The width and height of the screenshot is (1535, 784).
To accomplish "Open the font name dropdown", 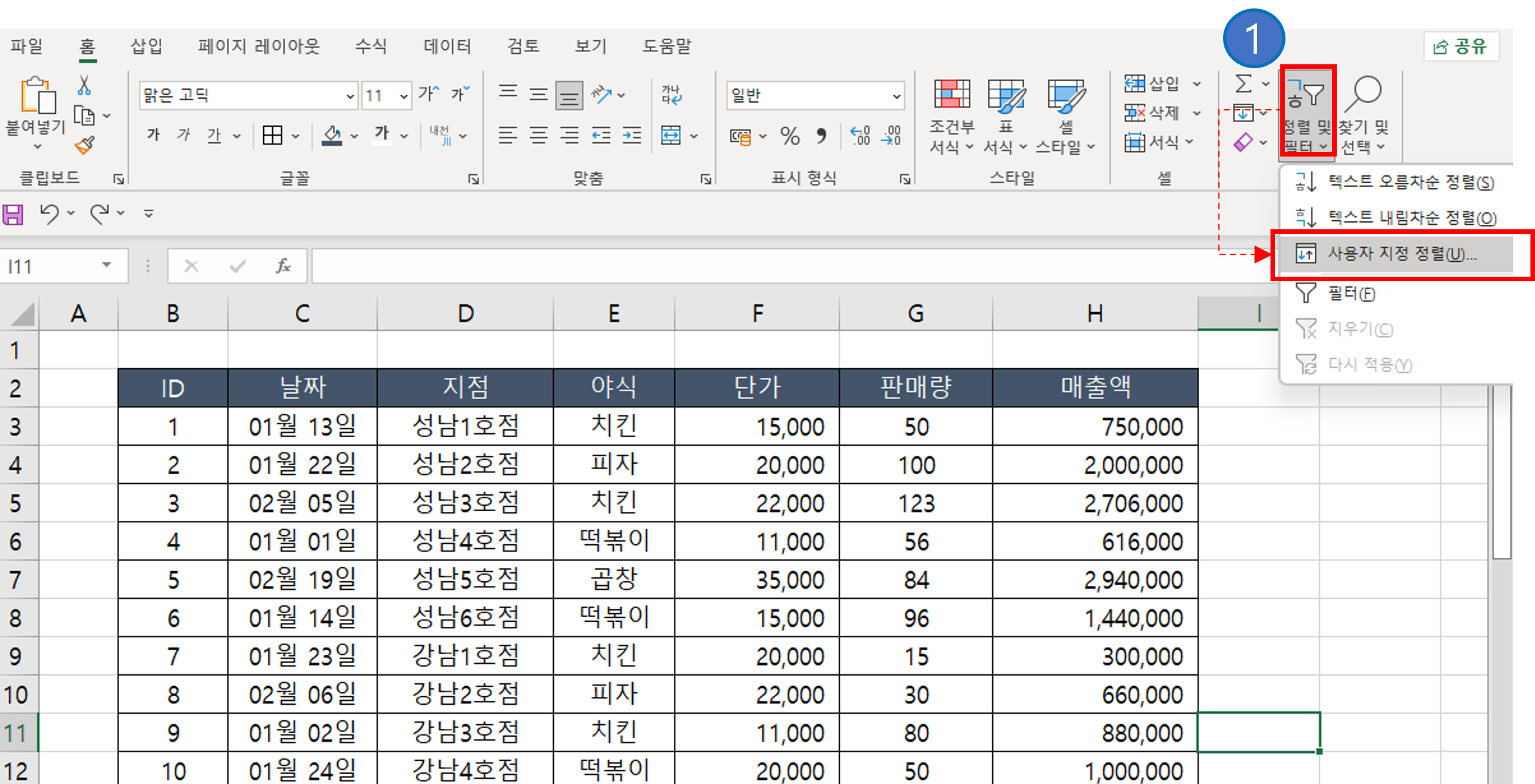I will tap(351, 94).
